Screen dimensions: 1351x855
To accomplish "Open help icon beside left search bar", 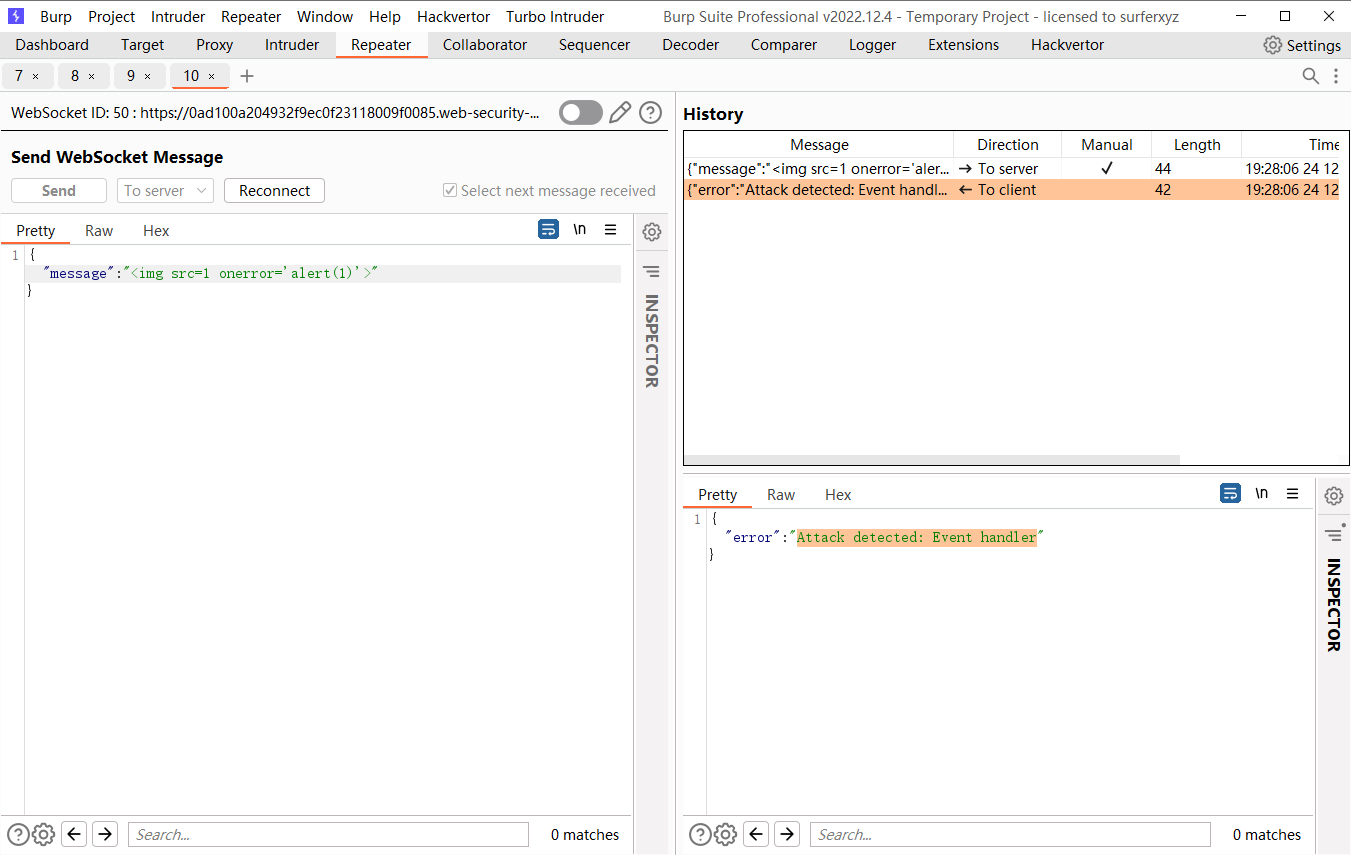I will pyautogui.click(x=18, y=834).
